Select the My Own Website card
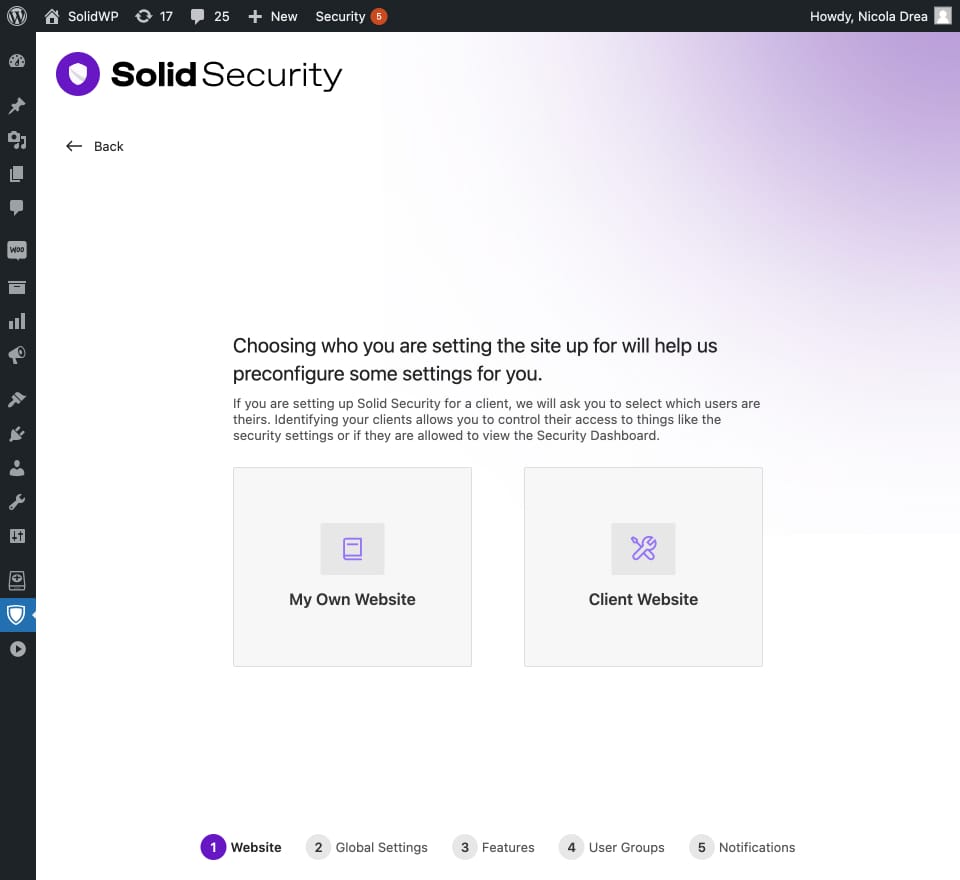Image resolution: width=960 pixels, height=880 pixels. 352,566
